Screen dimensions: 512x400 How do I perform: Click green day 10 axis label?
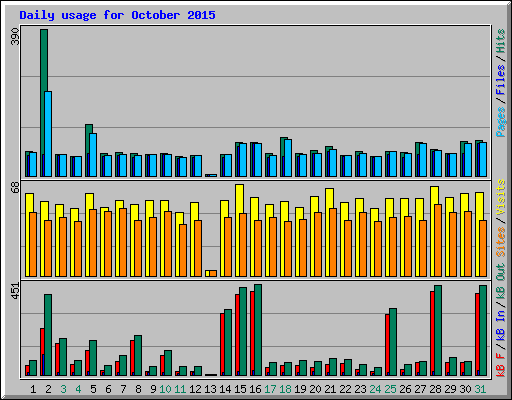tap(165, 389)
